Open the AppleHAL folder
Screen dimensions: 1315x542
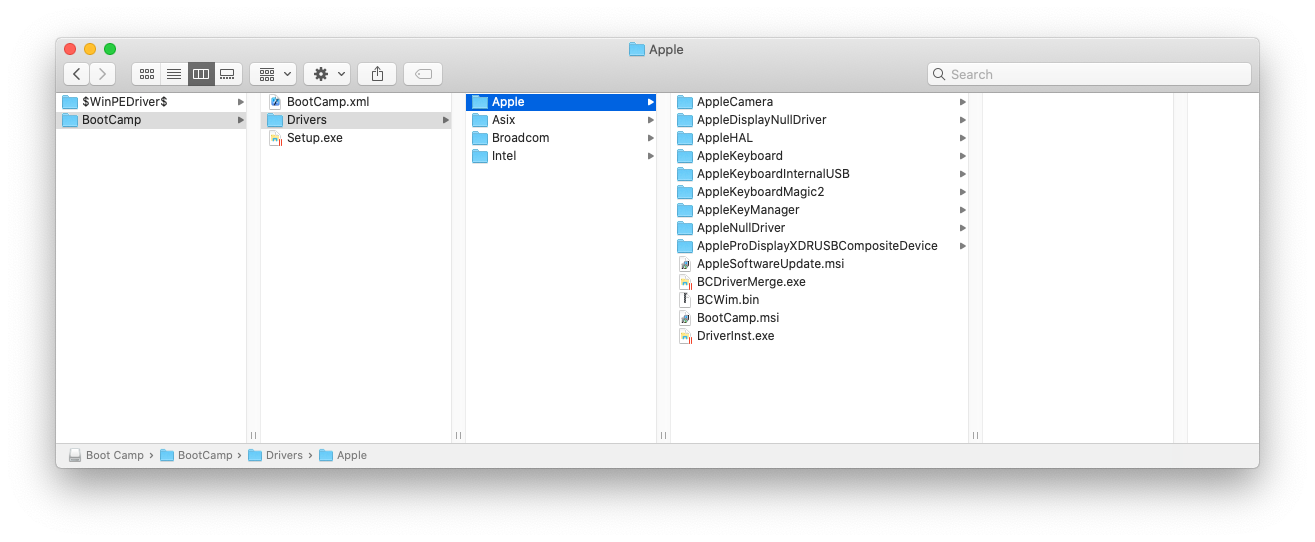tap(820, 138)
